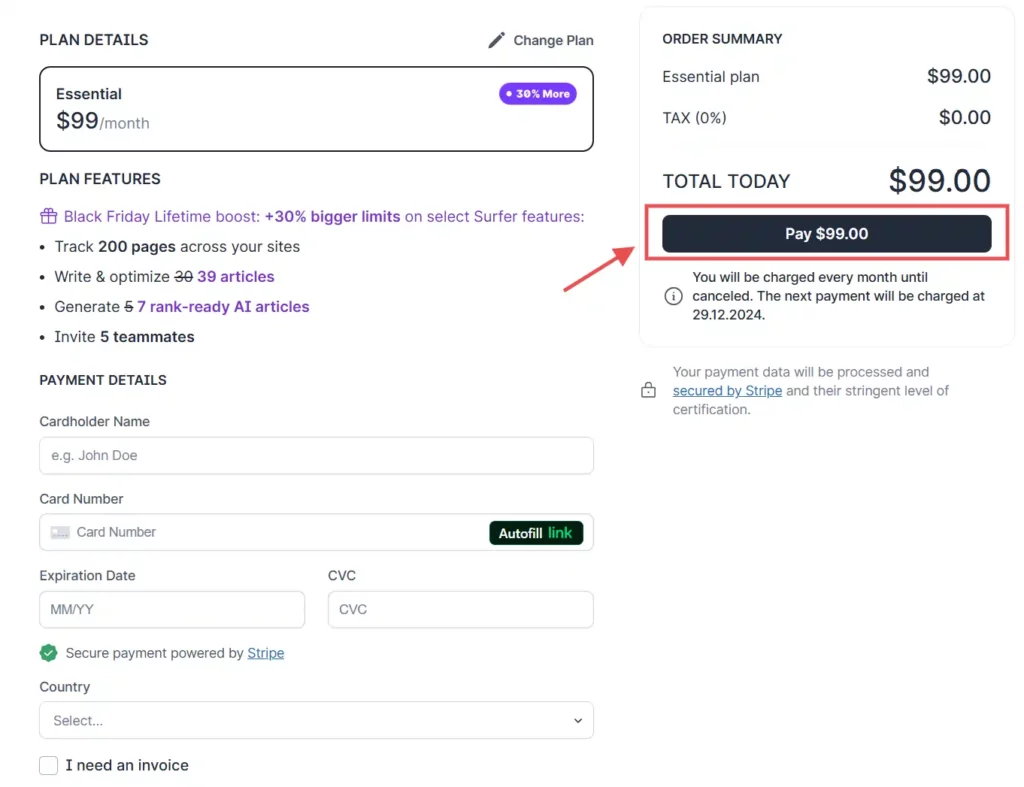The height and width of the screenshot is (787, 1024).
Task: Click the card icon inside the Card Number field
Action: click(x=62, y=532)
